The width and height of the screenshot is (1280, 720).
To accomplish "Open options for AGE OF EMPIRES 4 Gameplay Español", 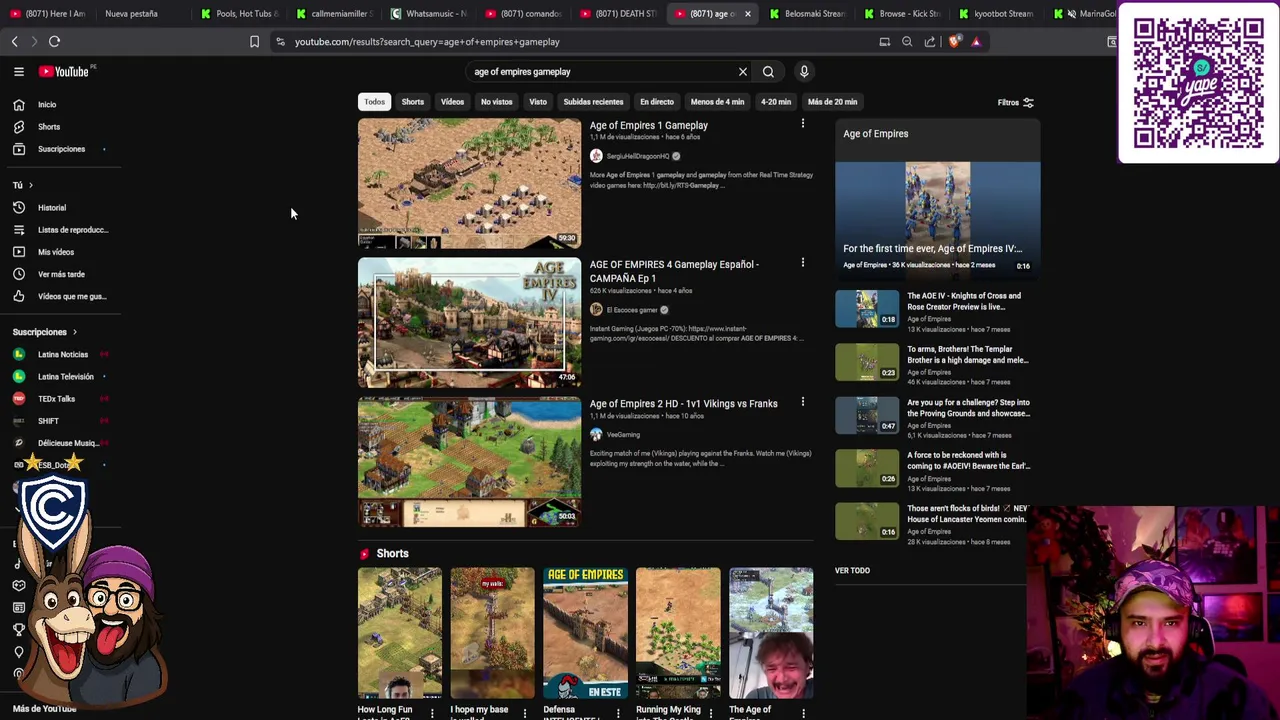I will click(802, 263).
